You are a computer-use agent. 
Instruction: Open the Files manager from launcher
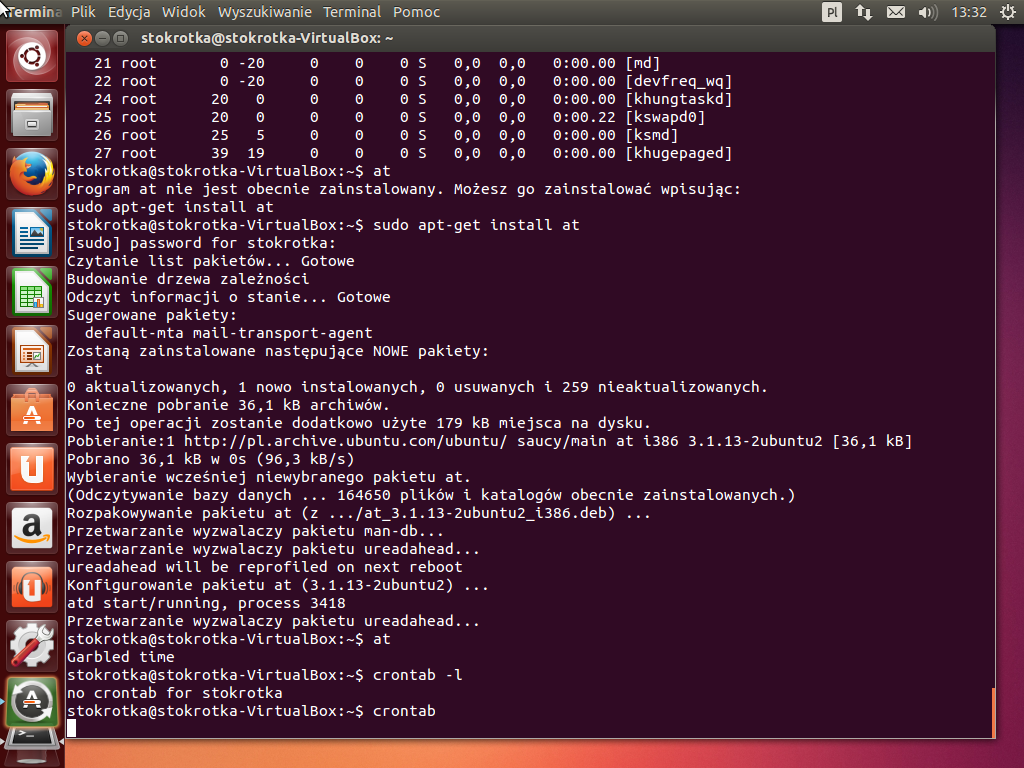tap(33, 116)
